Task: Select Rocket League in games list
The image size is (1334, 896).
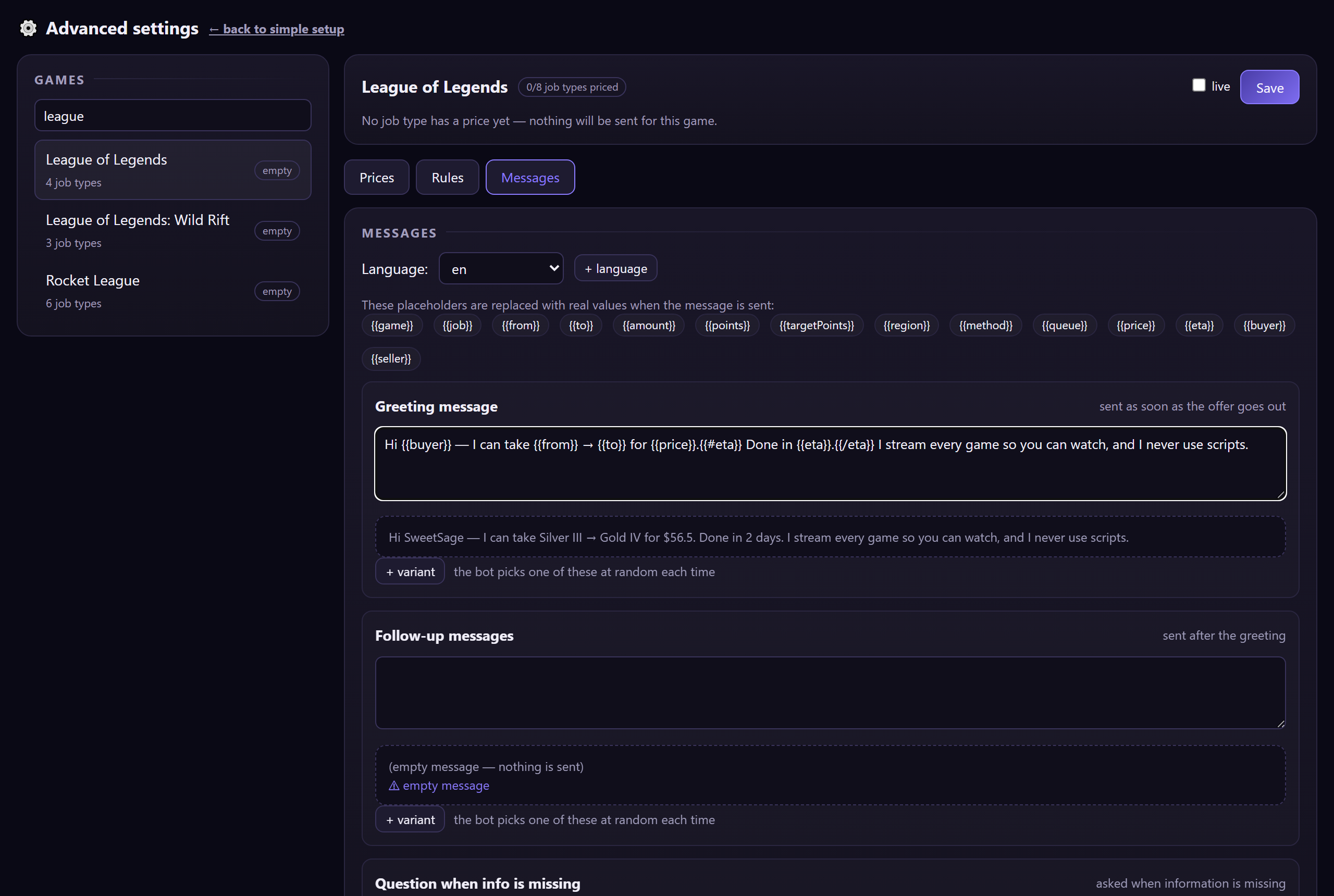Action: point(172,291)
